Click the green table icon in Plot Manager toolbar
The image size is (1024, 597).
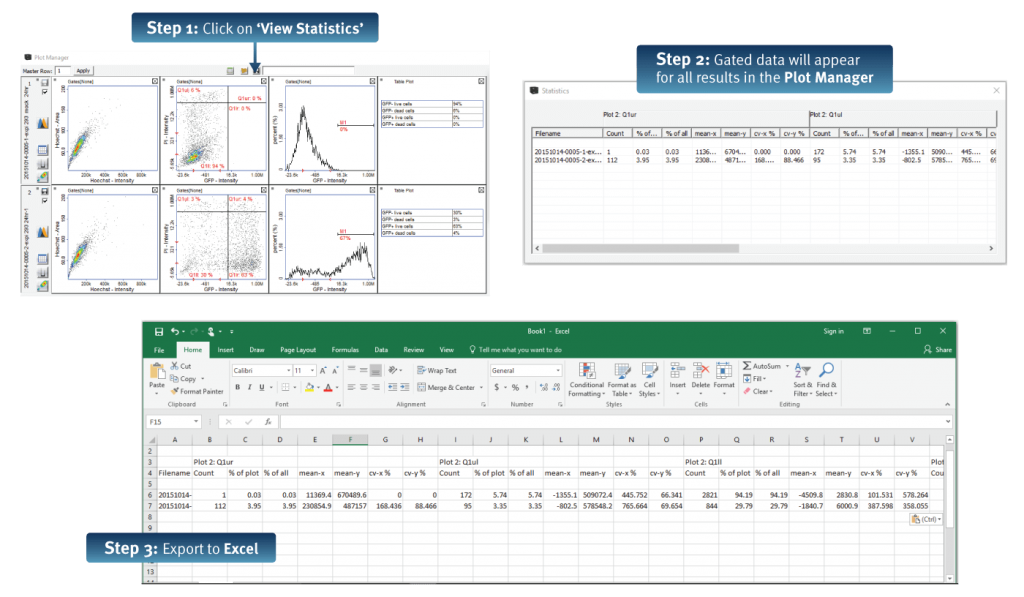(x=231, y=71)
